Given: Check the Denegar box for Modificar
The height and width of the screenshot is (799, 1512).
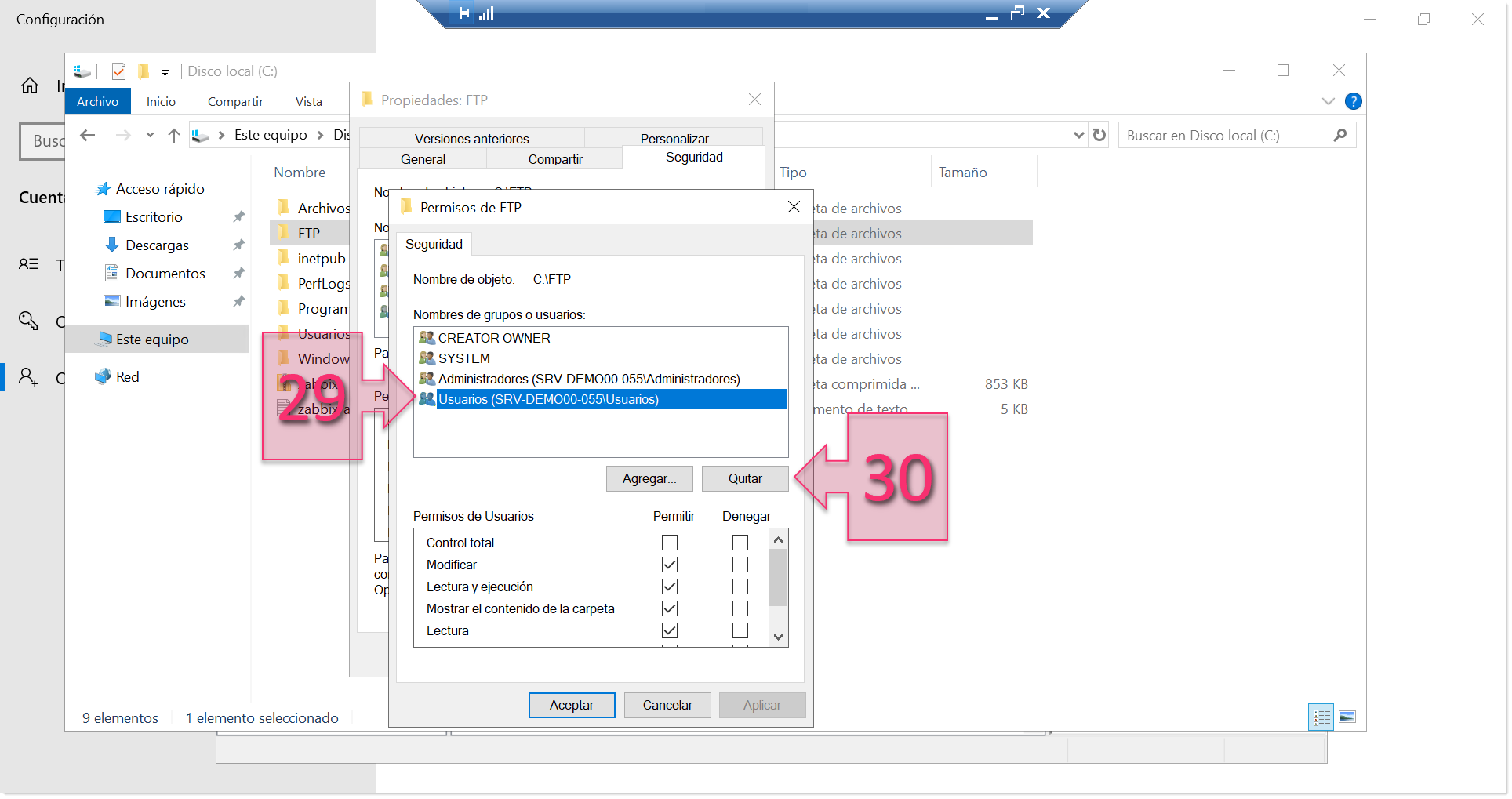Looking at the screenshot, I should pyautogui.click(x=740, y=564).
